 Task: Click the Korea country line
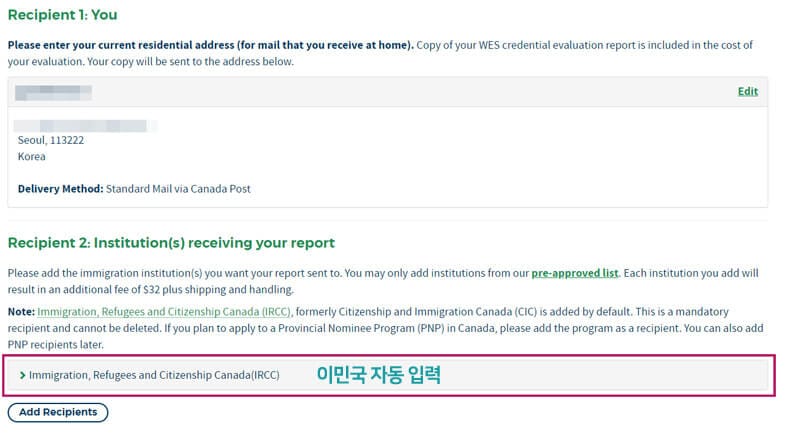pos(32,156)
